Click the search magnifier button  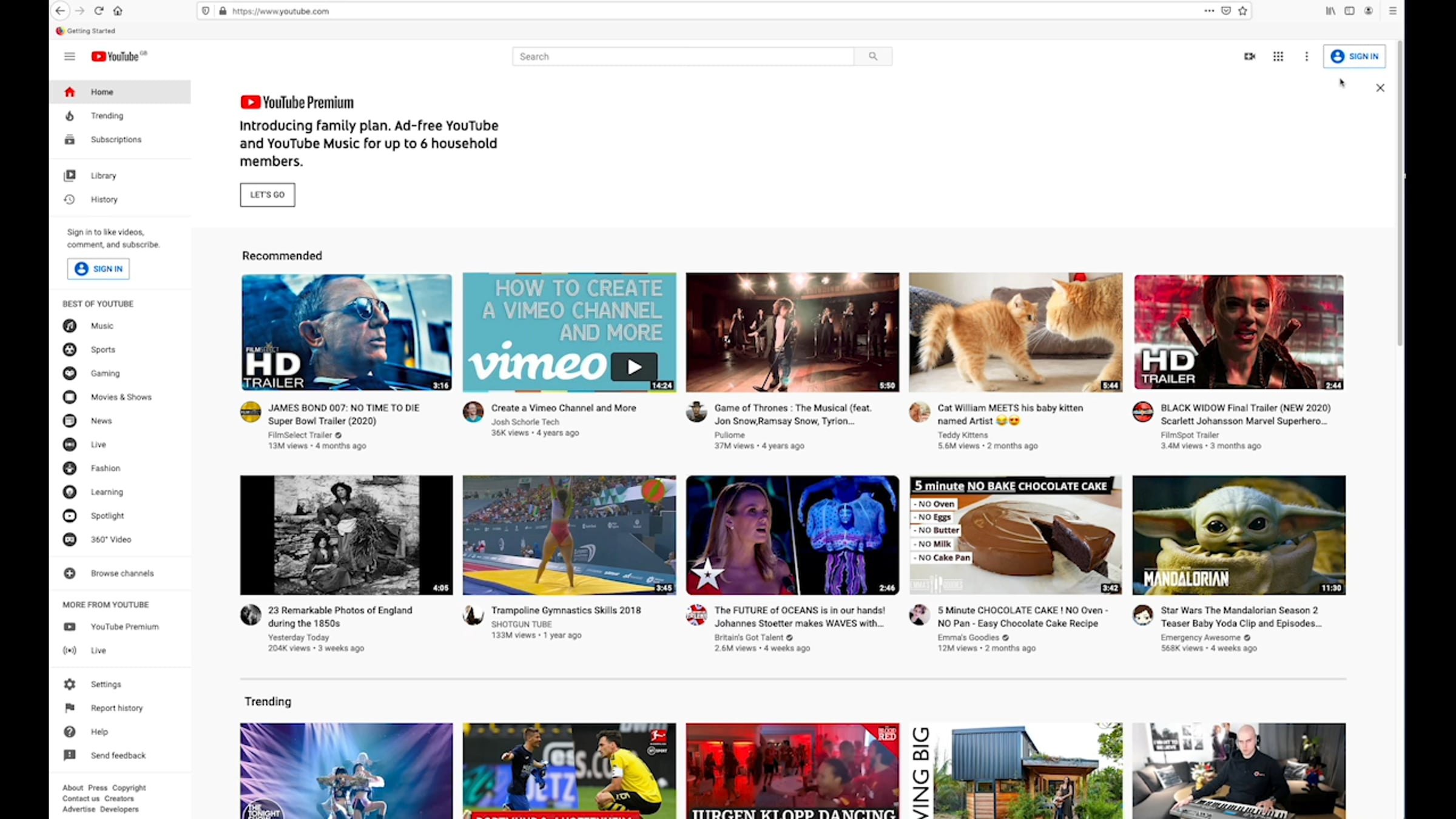(873, 56)
